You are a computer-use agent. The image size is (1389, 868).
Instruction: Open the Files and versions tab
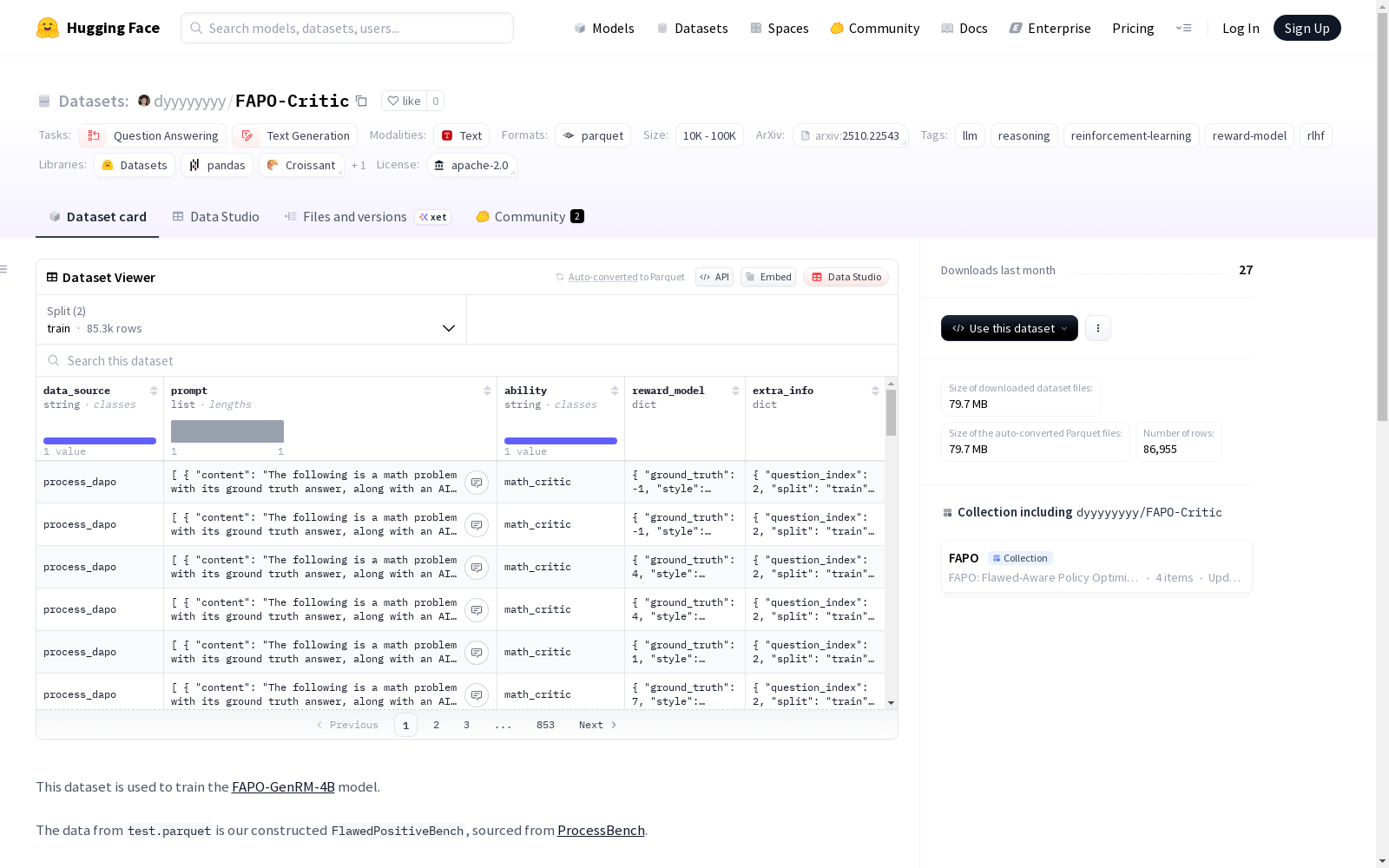[367, 217]
